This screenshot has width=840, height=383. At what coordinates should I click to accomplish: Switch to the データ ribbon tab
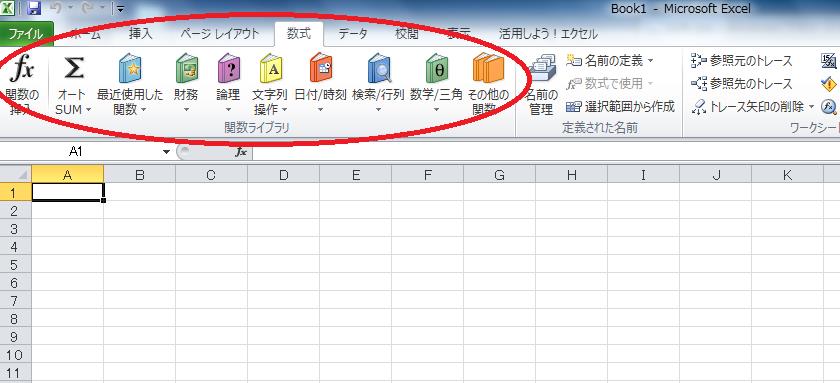(353, 34)
